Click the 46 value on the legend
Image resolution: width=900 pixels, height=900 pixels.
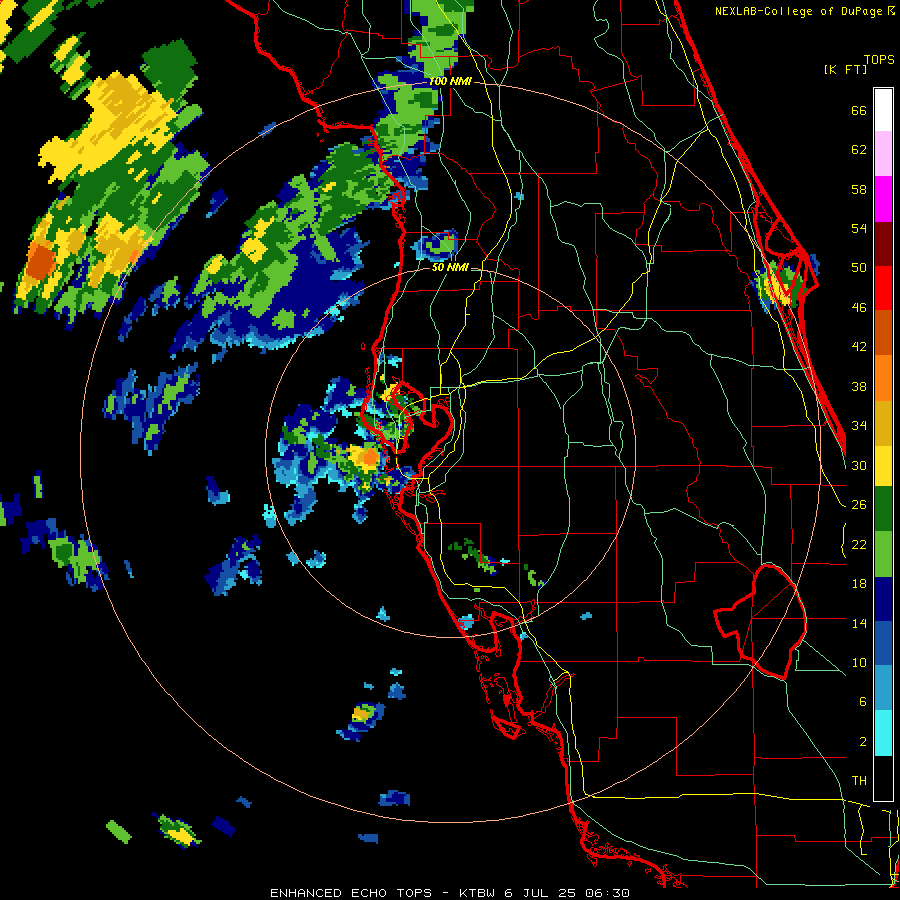[859, 308]
